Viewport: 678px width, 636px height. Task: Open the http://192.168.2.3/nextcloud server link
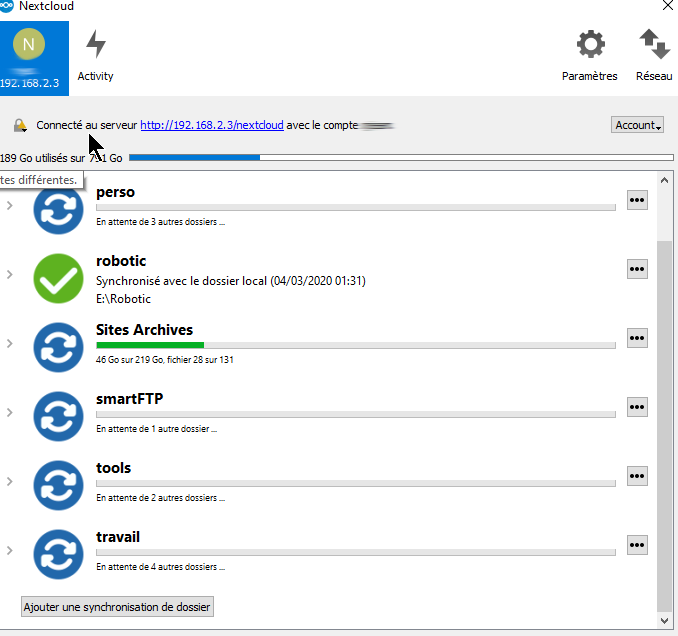pyautogui.click(x=212, y=125)
